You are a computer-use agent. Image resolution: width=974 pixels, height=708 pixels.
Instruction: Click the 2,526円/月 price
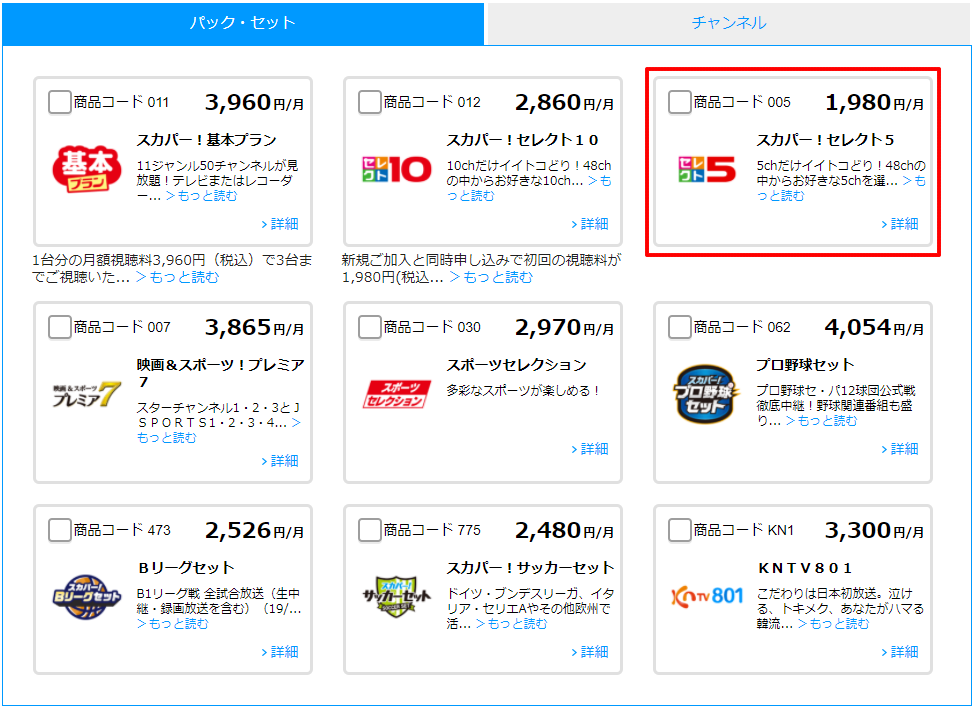tap(255, 530)
